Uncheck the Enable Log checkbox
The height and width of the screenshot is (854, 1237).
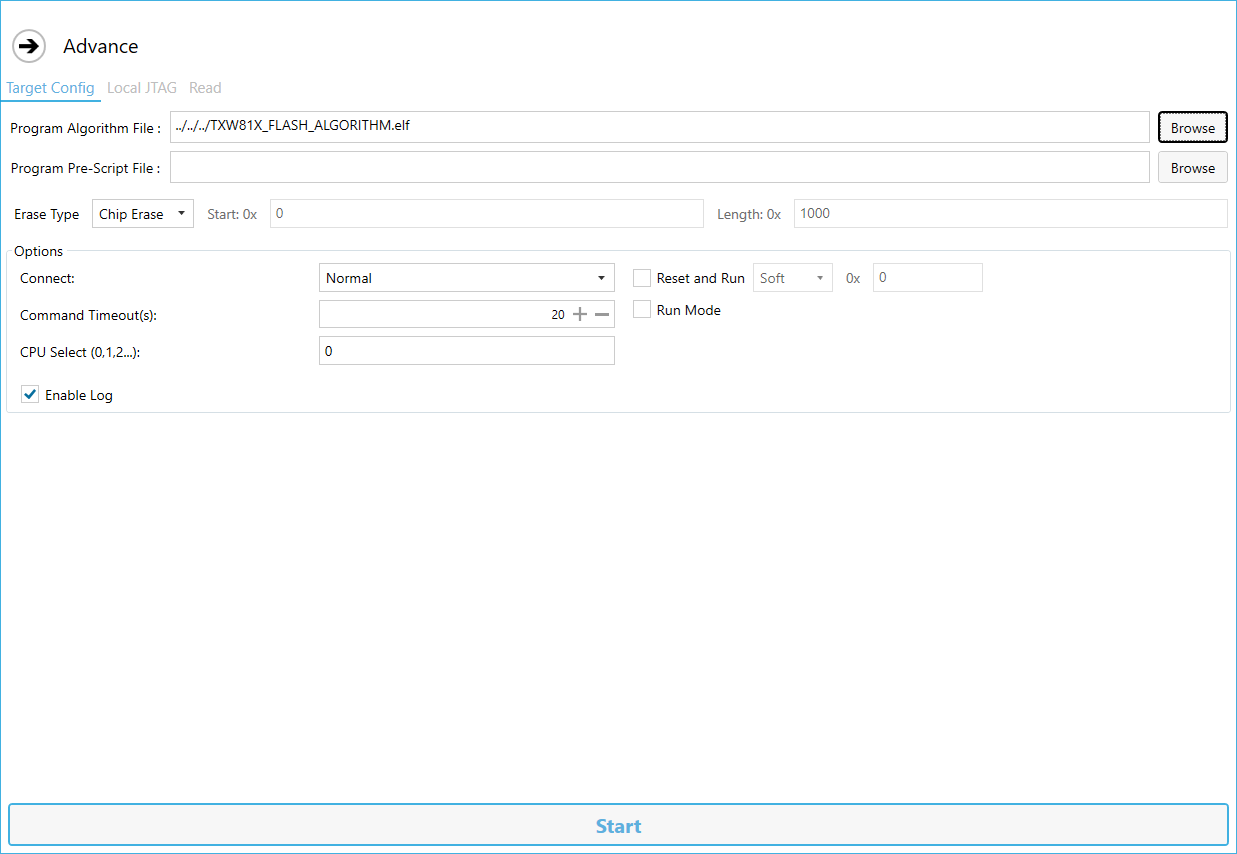(x=30, y=395)
